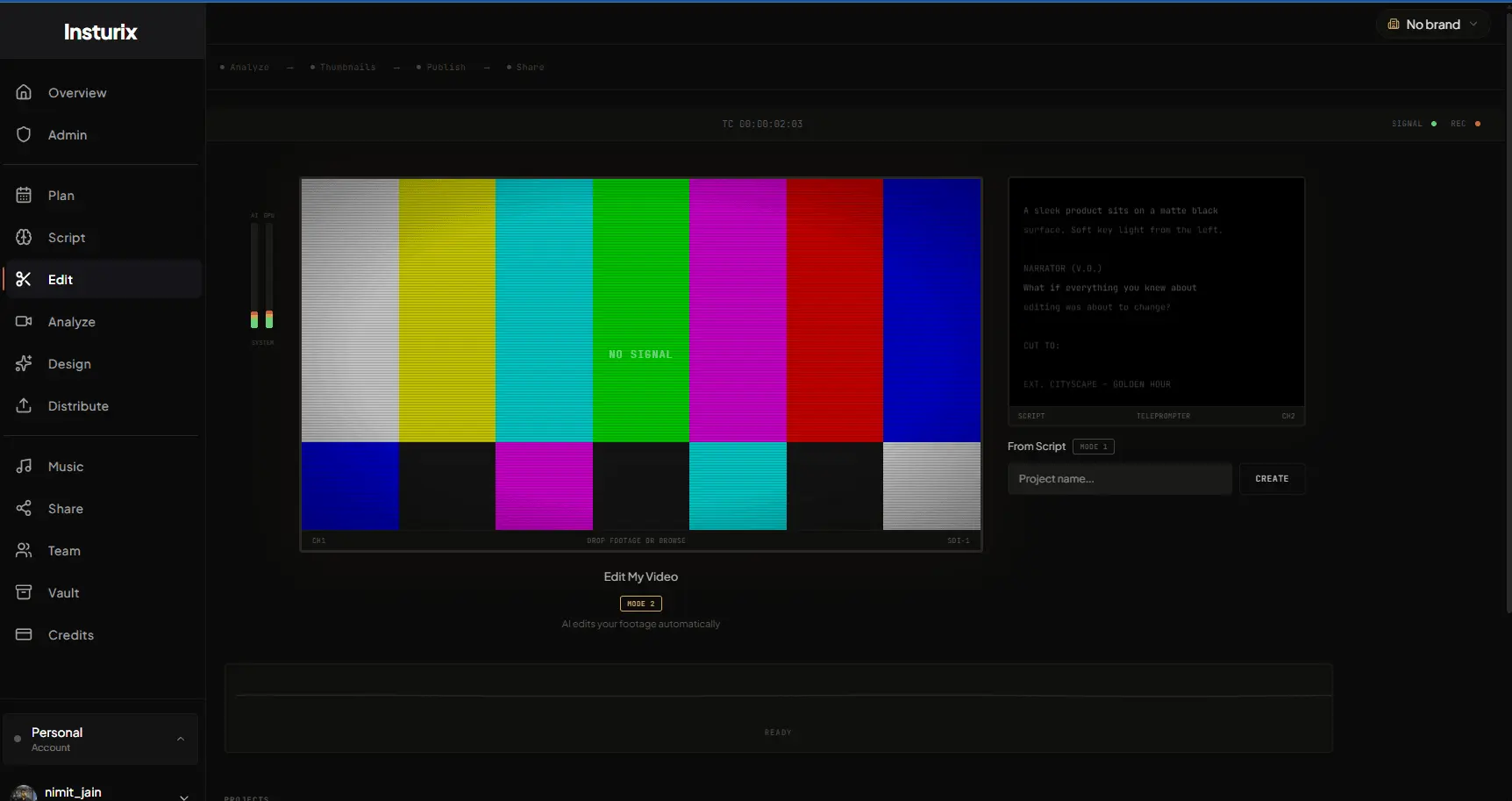Click the Share workflow step at top

(525, 67)
